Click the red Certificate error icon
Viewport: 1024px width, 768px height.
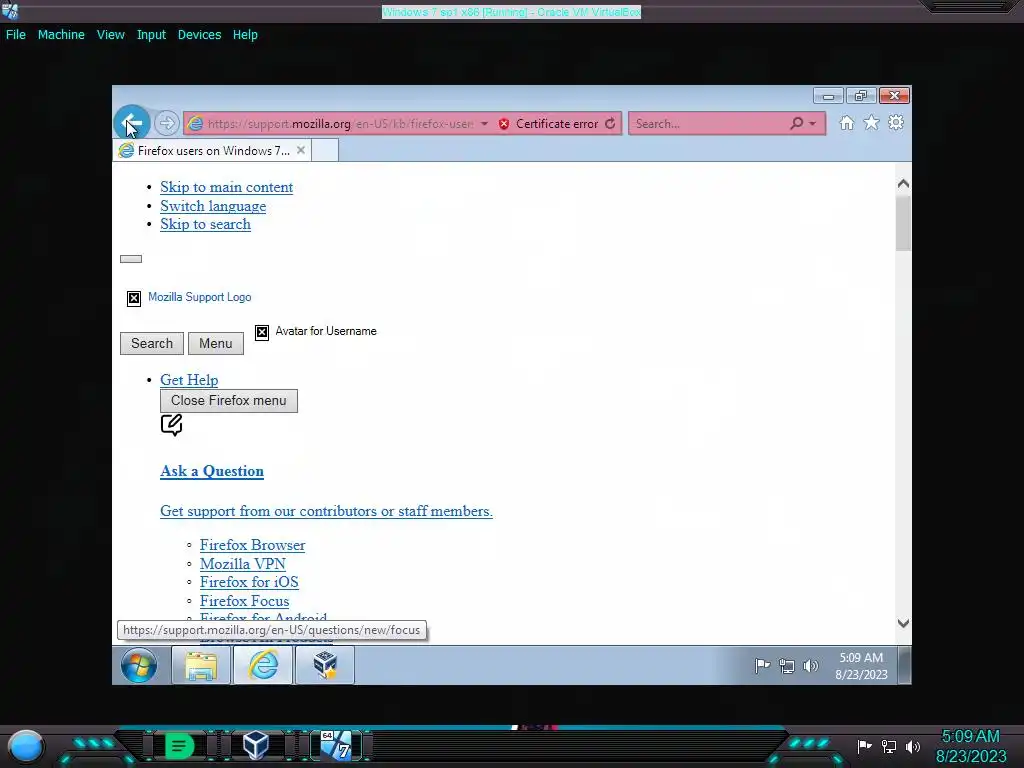tap(504, 123)
